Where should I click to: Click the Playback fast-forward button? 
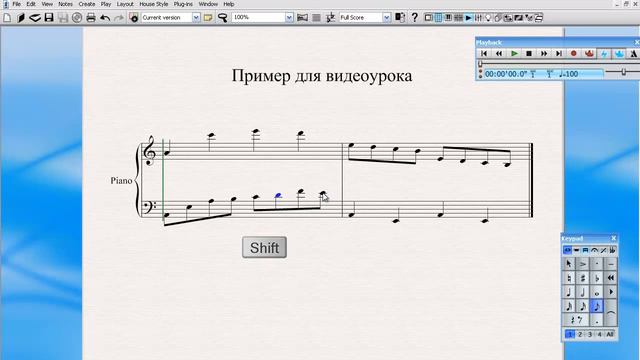click(544, 53)
